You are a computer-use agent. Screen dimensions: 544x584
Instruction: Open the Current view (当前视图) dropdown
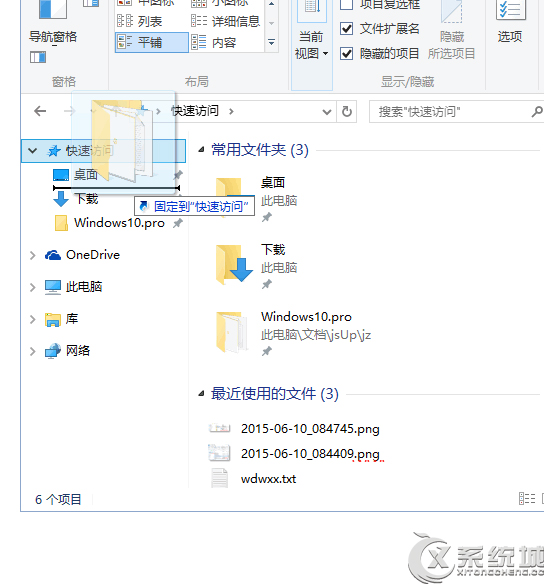311,45
